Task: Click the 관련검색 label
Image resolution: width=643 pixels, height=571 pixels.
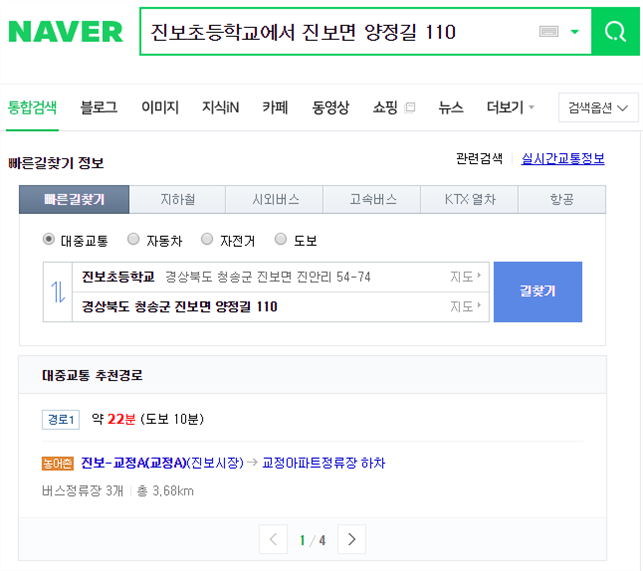Action: (479, 158)
